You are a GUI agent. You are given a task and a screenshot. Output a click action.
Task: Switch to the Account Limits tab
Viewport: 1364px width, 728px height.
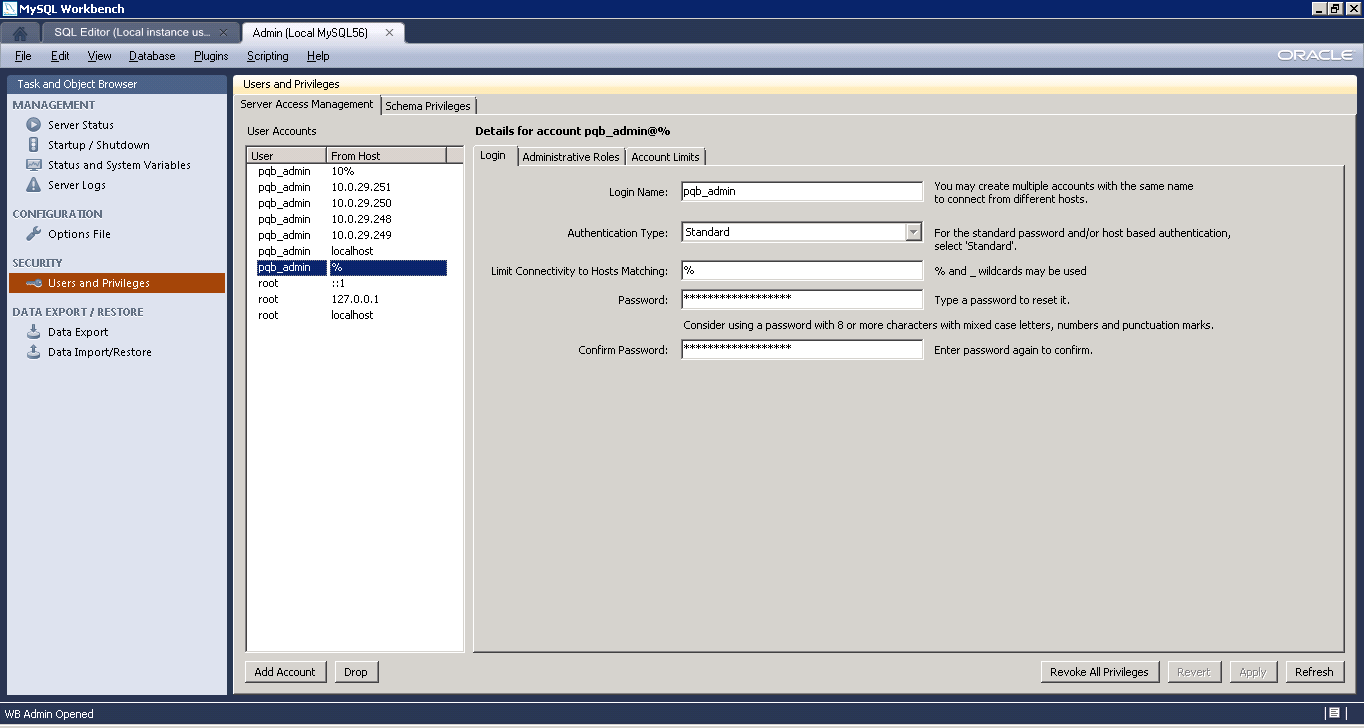click(x=666, y=157)
